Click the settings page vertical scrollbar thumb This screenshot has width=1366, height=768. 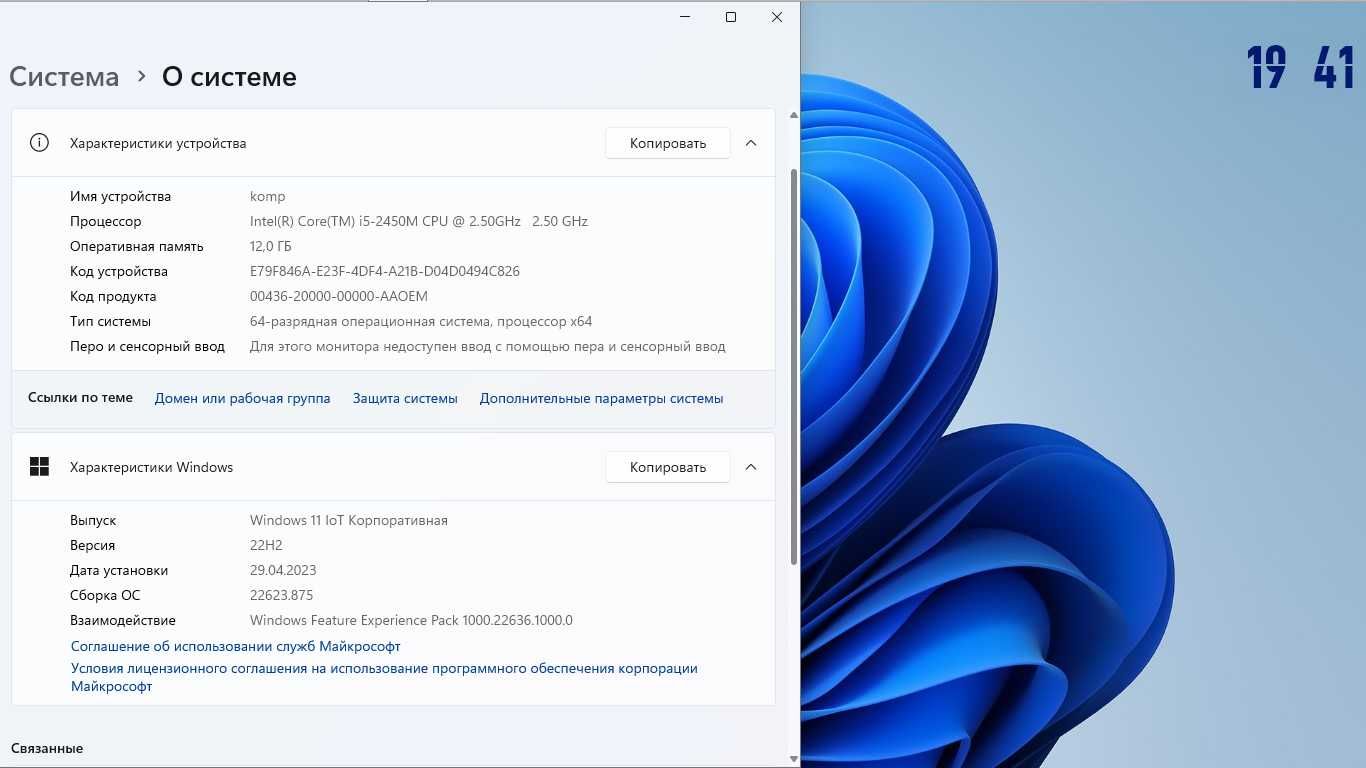tap(794, 366)
